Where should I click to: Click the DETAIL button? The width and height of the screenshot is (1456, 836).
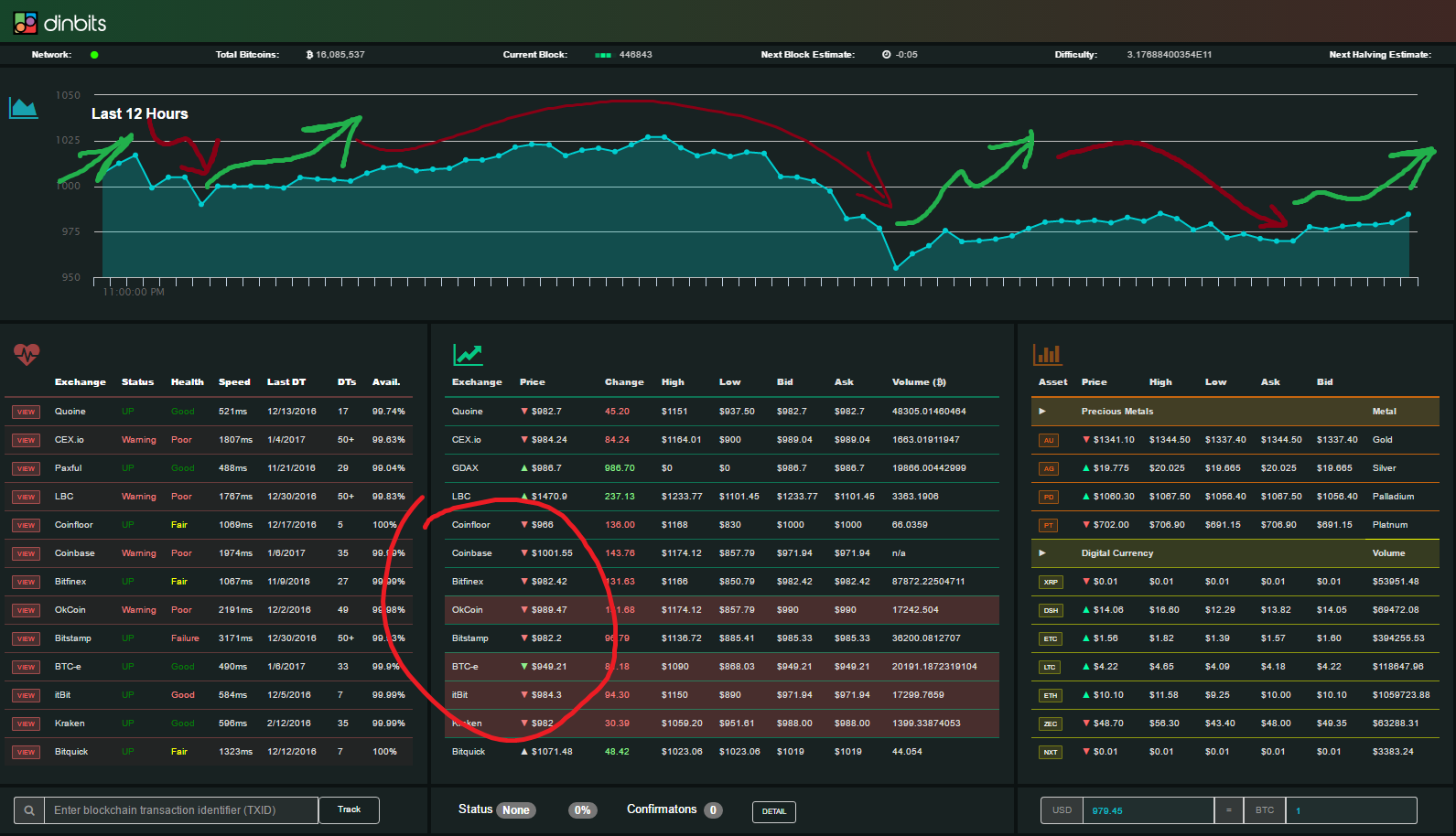(774, 811)
